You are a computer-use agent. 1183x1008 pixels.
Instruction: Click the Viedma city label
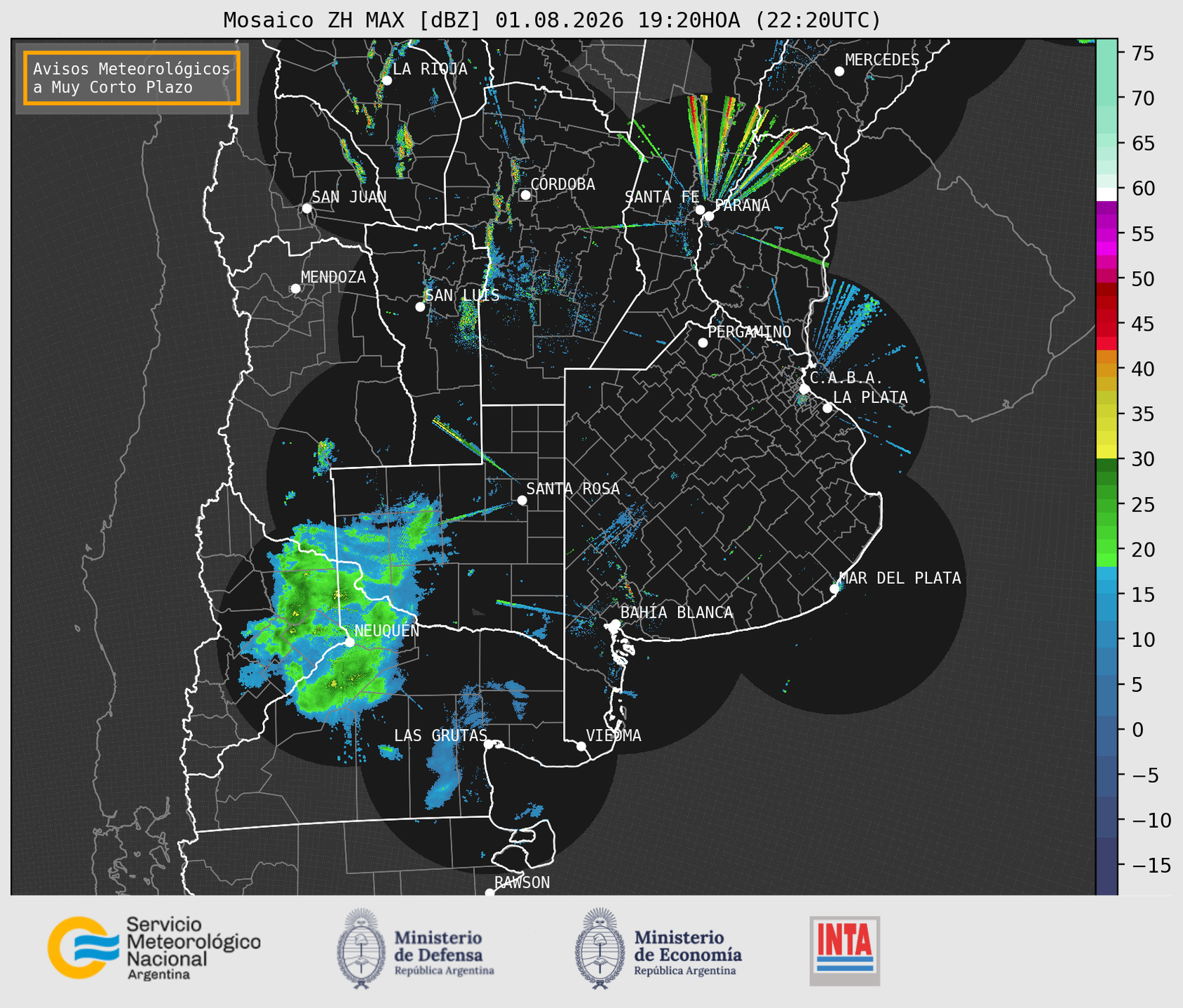pos(614,735)
